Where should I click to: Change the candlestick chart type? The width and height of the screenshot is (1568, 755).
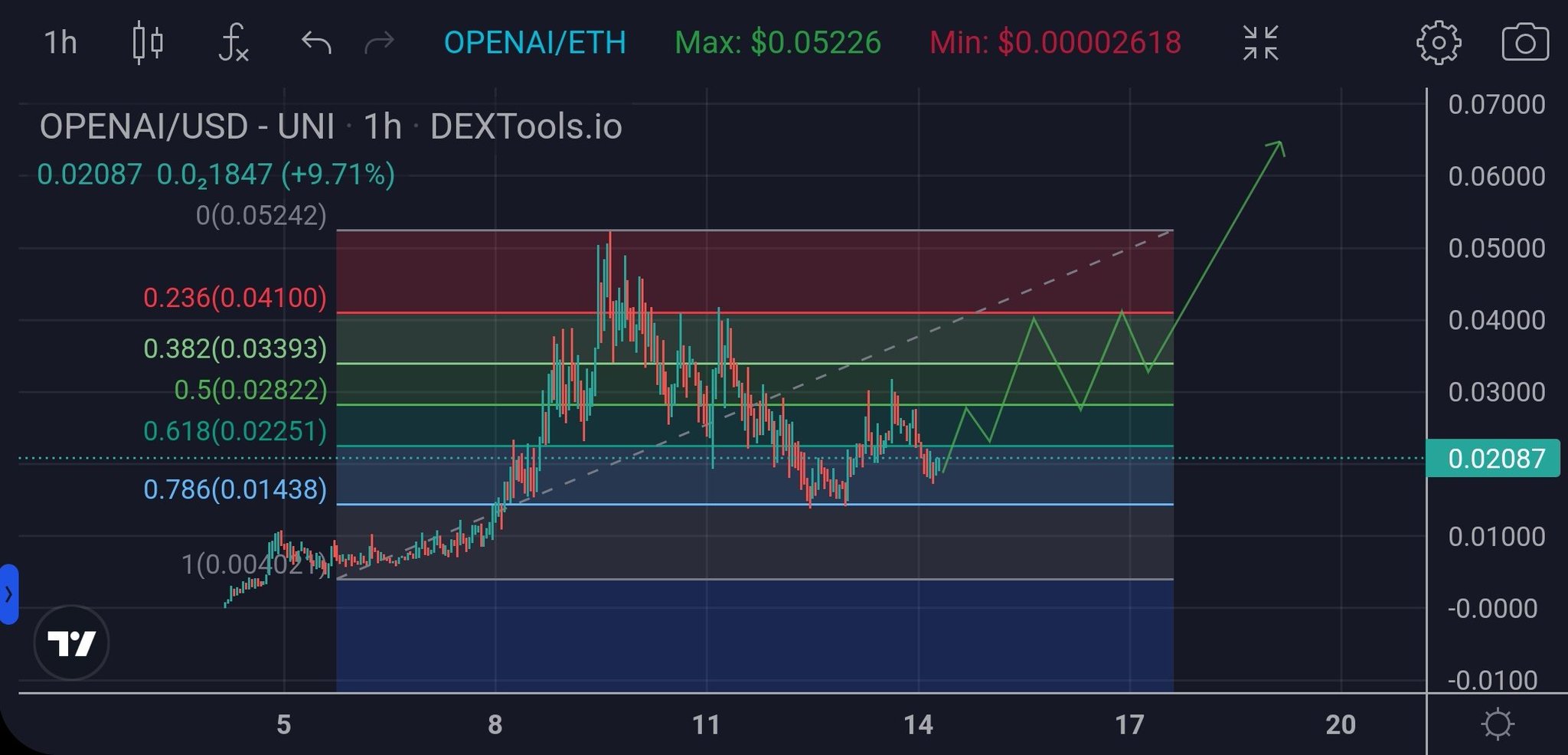[x=147, y=43]
